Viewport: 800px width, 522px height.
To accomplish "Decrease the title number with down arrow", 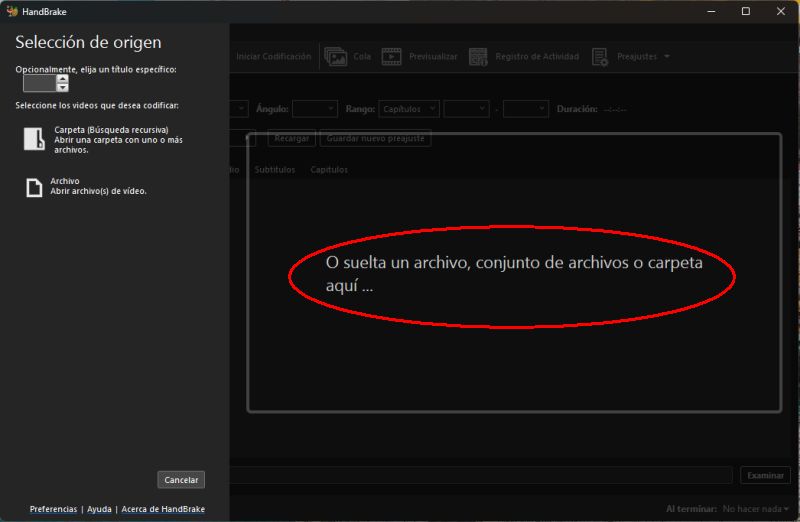I will coord(62,87).
